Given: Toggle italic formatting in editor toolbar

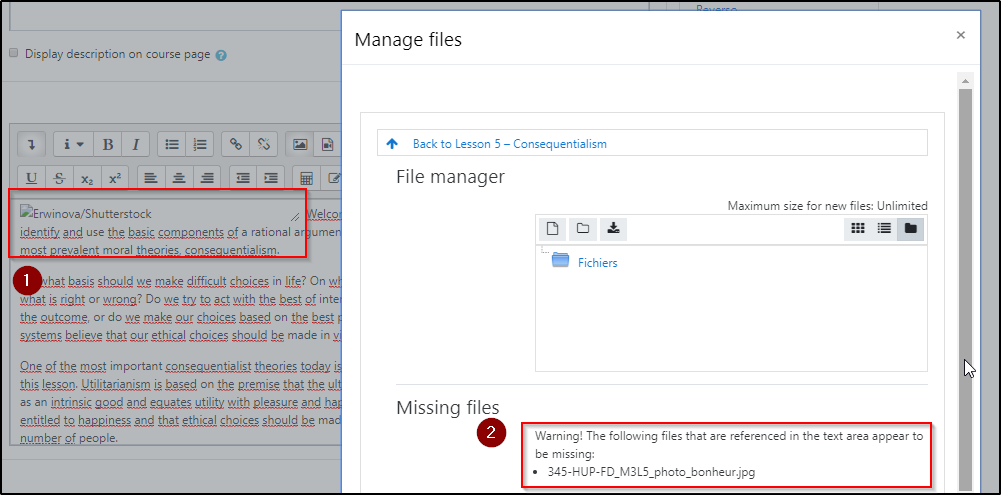Looking at the screenshot, I should coord(135,144).
